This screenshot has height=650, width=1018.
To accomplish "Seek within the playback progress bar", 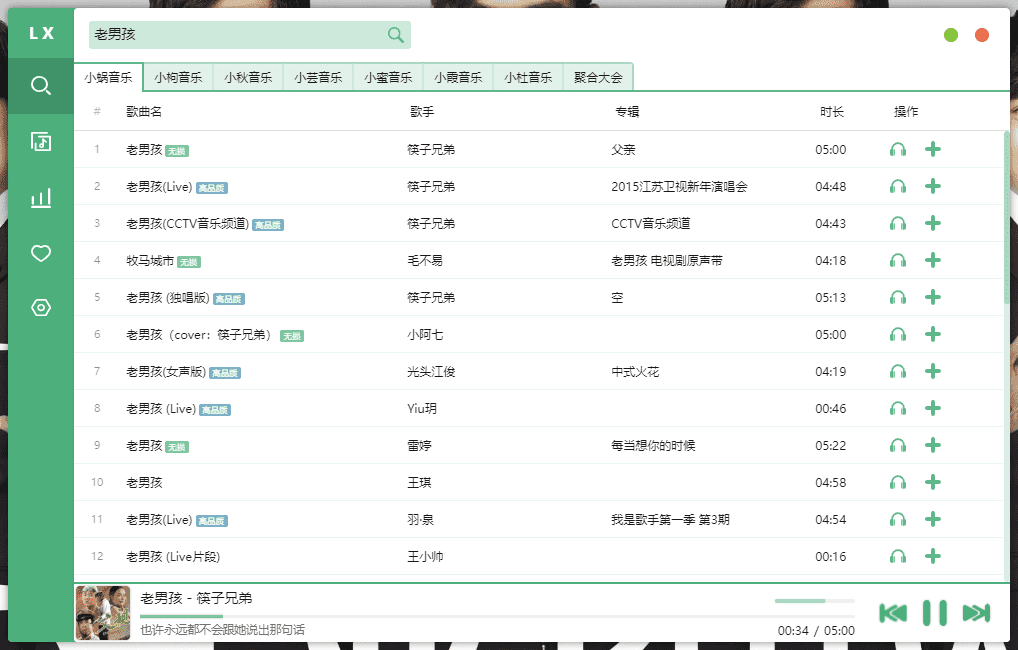I will pos(815,601).
